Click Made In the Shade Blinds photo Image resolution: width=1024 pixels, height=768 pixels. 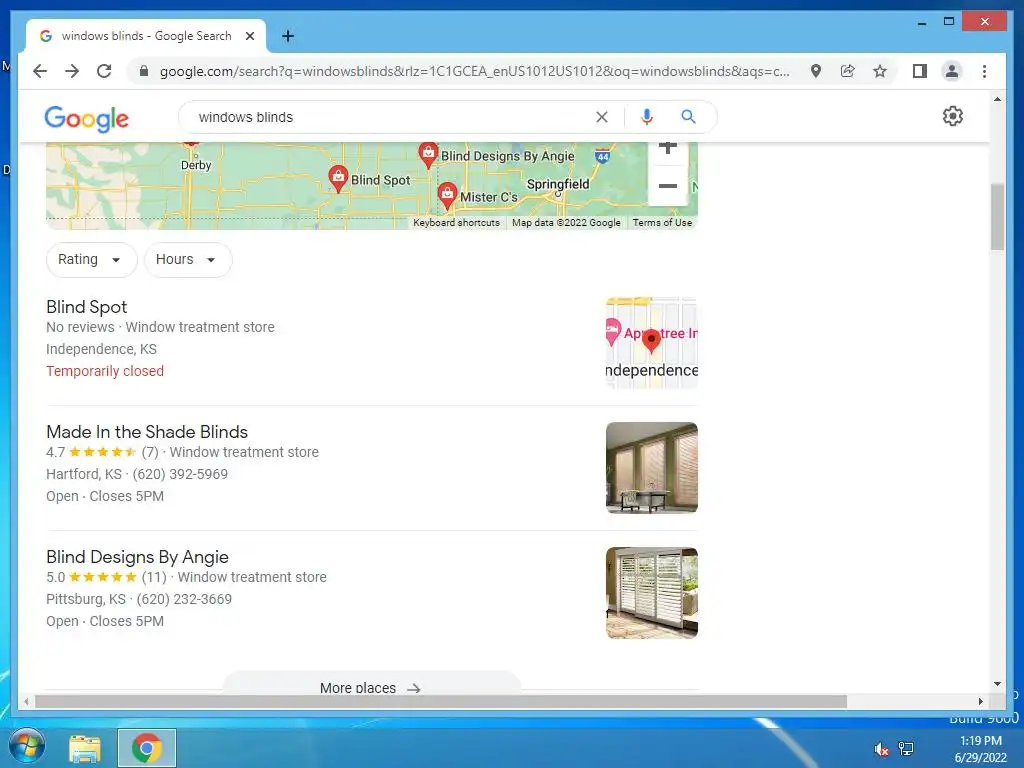652,468
